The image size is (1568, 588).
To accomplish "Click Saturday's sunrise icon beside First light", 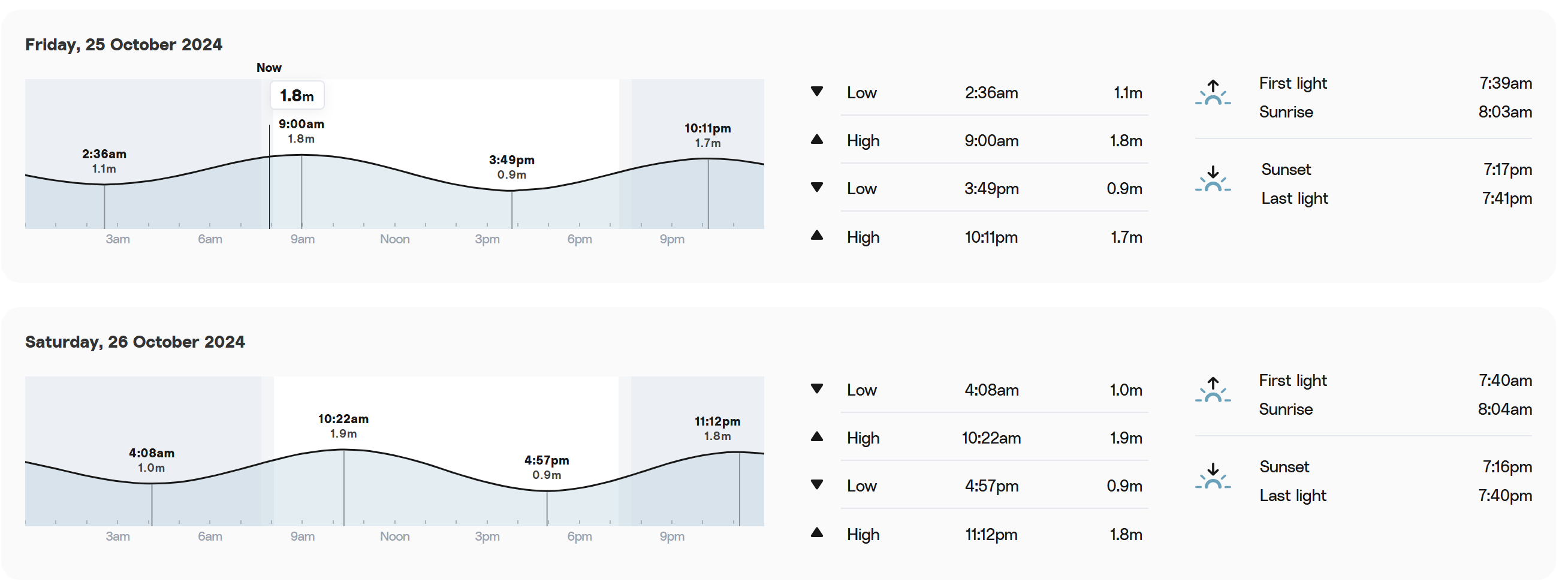I will [1213, 390].
